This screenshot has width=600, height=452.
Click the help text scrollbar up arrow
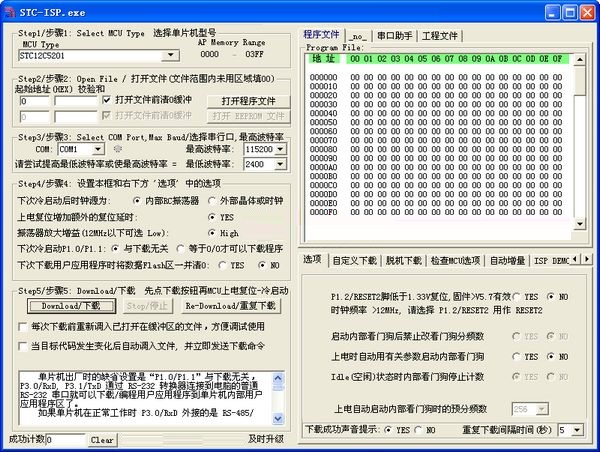[278, 378]
